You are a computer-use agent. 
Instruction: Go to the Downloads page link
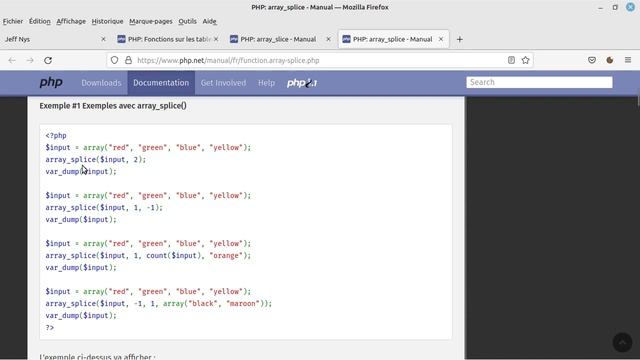click(x=101, y=83)
